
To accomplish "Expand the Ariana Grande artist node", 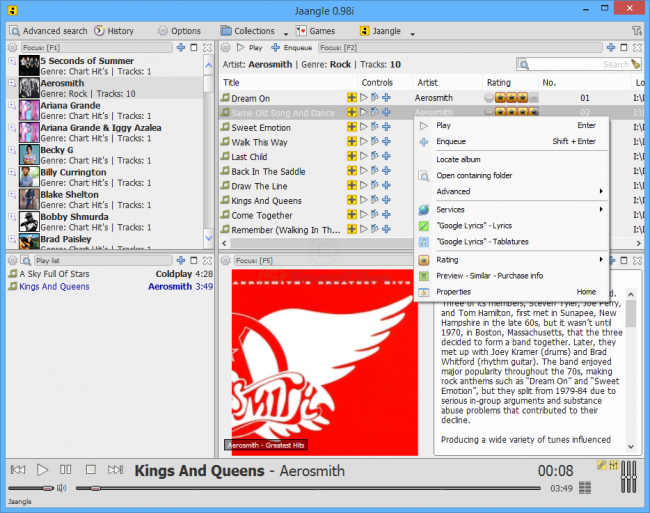I will click(x=12, y=106).
